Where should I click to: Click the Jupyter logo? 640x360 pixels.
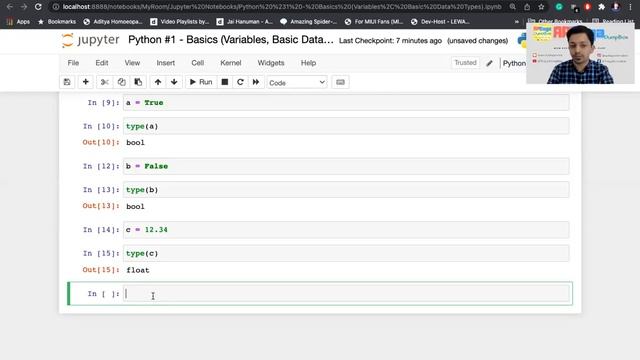[x=91, y=40]
